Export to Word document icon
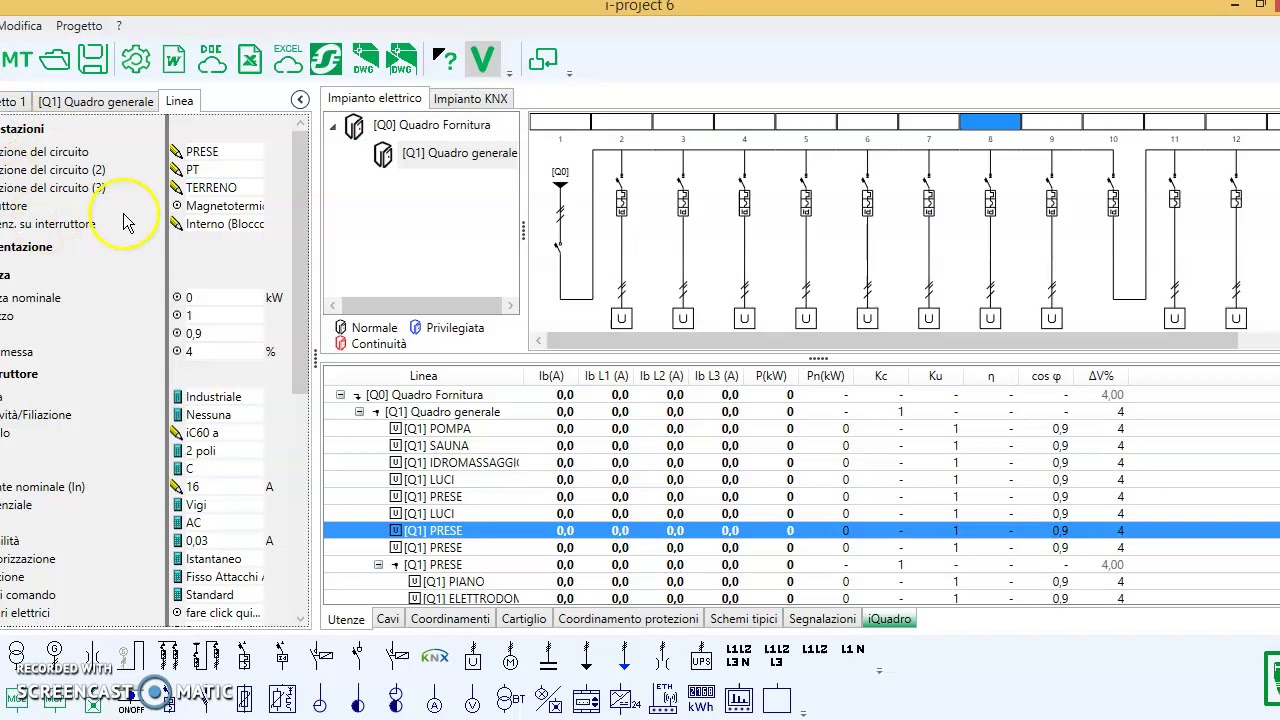This screenshot has height=720, width=1280. (174, 60)
